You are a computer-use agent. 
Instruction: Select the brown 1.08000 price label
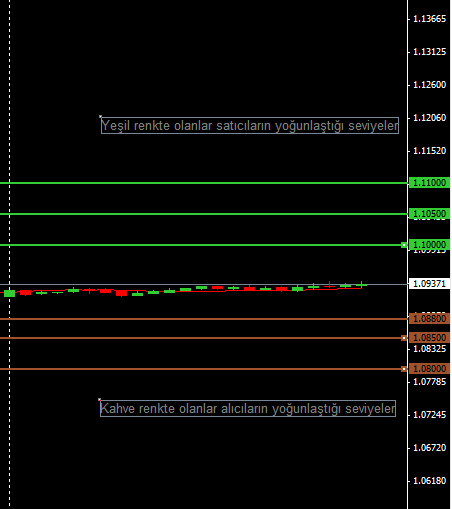[429, 369]
